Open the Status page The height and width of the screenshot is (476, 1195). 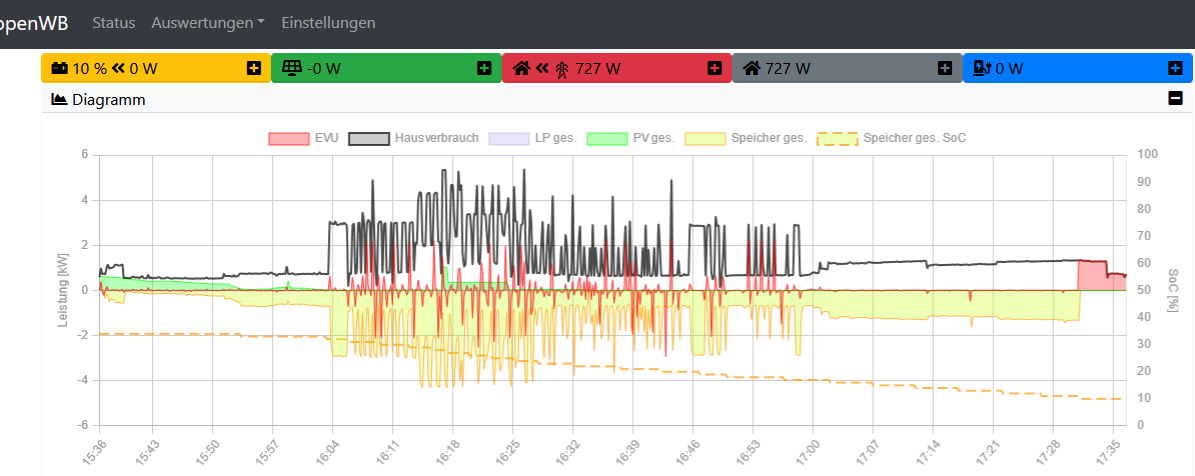[113, 22]
